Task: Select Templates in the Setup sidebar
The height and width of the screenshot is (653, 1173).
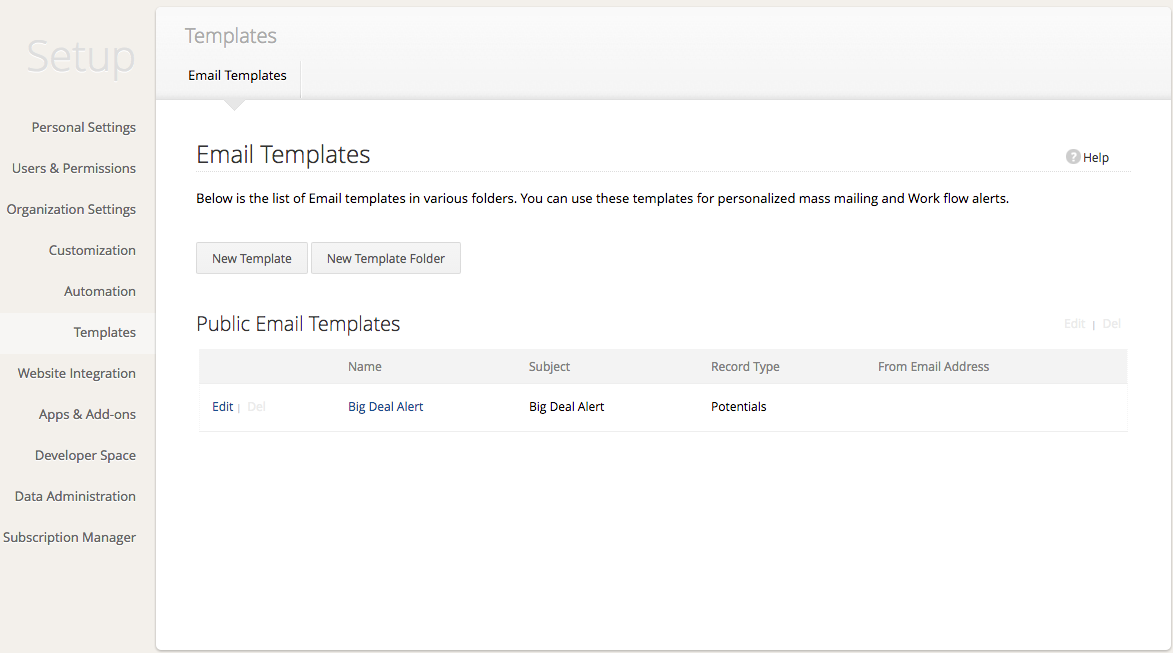Action: [105, 332]
